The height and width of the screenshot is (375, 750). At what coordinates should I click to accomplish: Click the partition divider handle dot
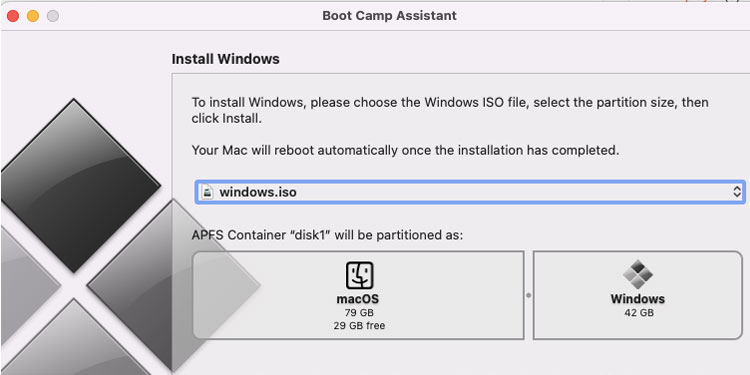tap(529, 295)
